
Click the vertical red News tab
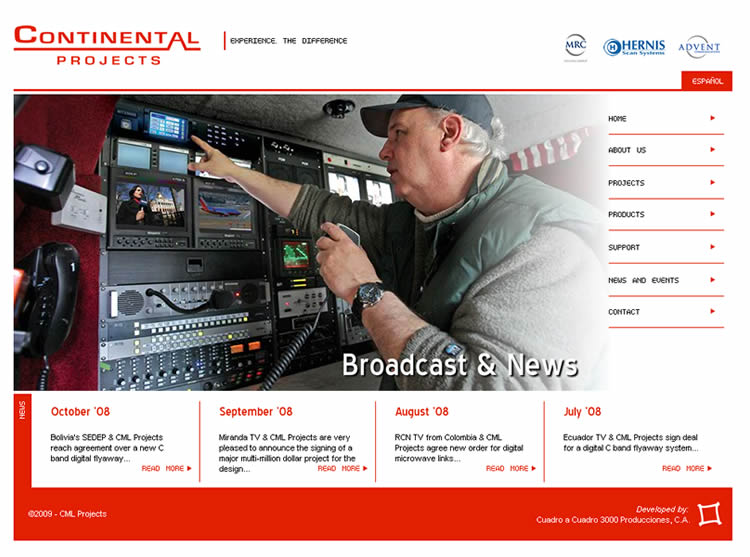[22, 410]
